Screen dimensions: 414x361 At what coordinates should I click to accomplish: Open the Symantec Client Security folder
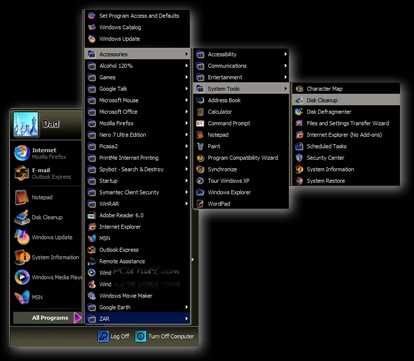[138, 192]
